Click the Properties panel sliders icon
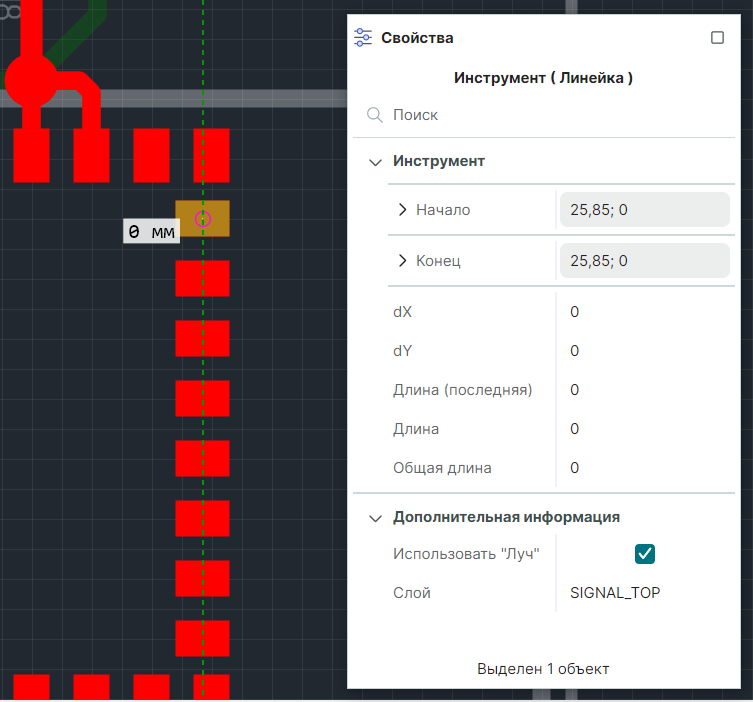753x702 pixels. click(x=363, y=38)
